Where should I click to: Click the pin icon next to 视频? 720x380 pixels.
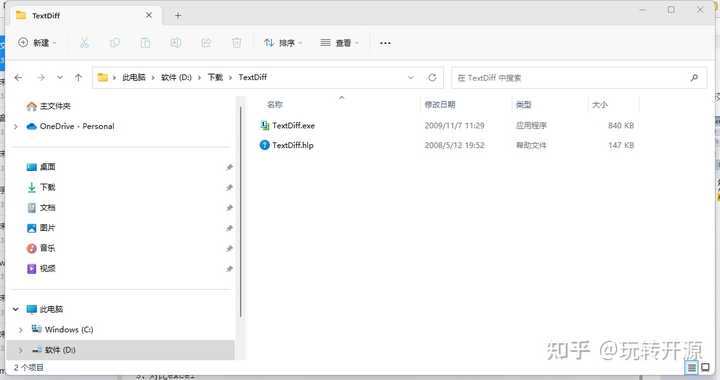point(229,268)
